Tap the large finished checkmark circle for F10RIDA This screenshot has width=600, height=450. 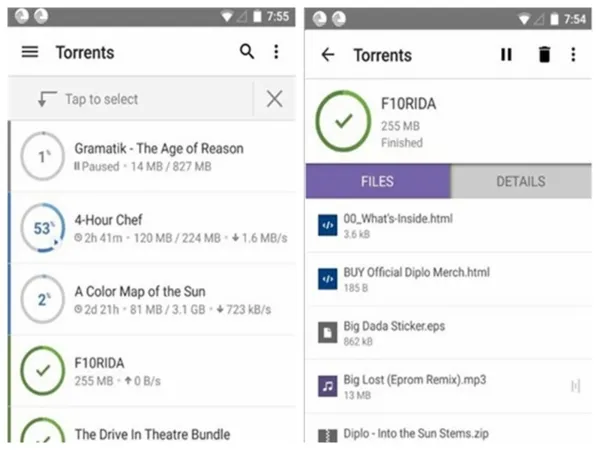point(343,121)
